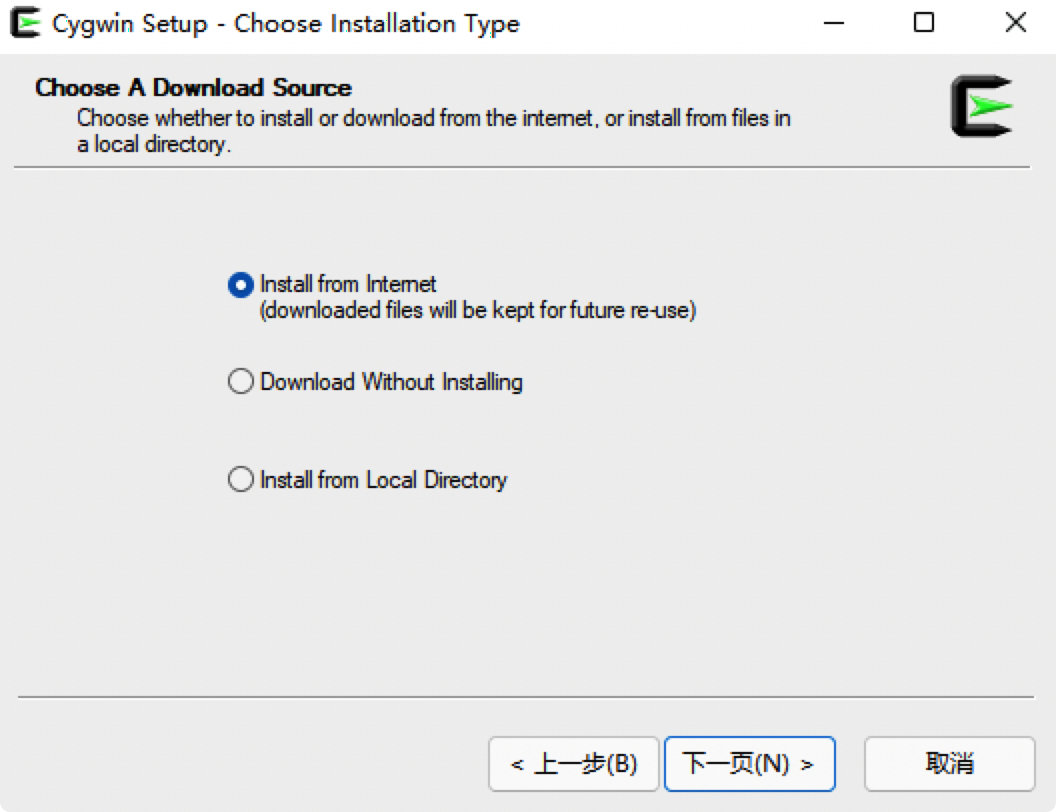Maximize the Cygwin Setup window
Viewport: 1056px width, 812px height.
coord(924,23)
